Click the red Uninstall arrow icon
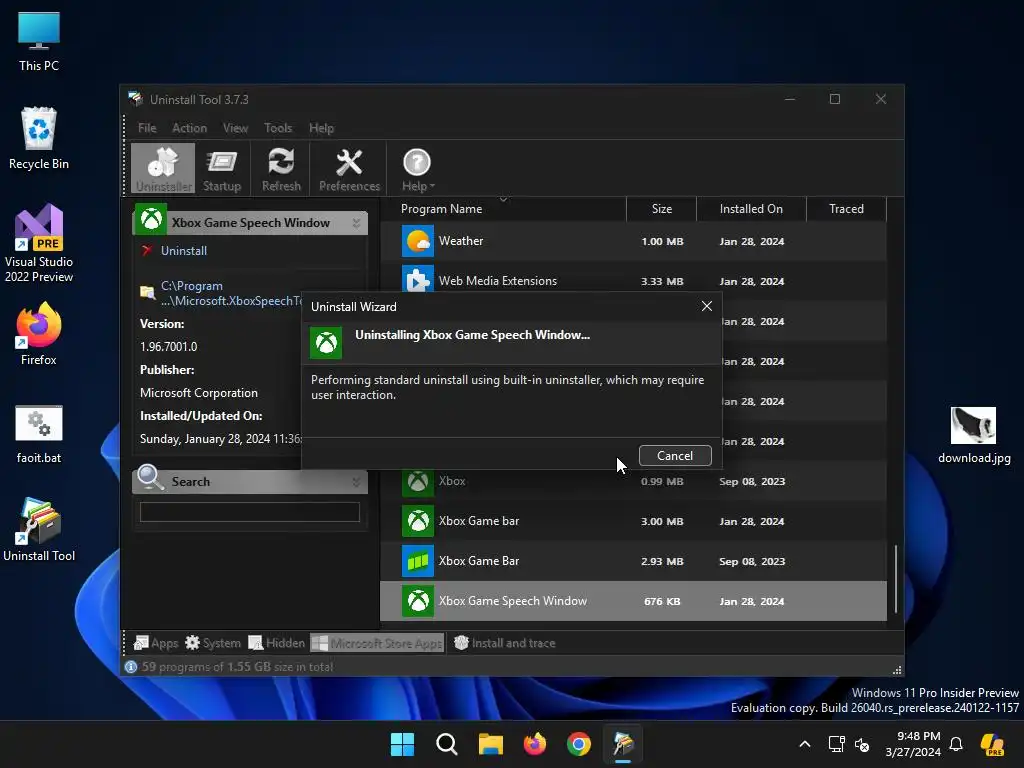 (147, 251)
